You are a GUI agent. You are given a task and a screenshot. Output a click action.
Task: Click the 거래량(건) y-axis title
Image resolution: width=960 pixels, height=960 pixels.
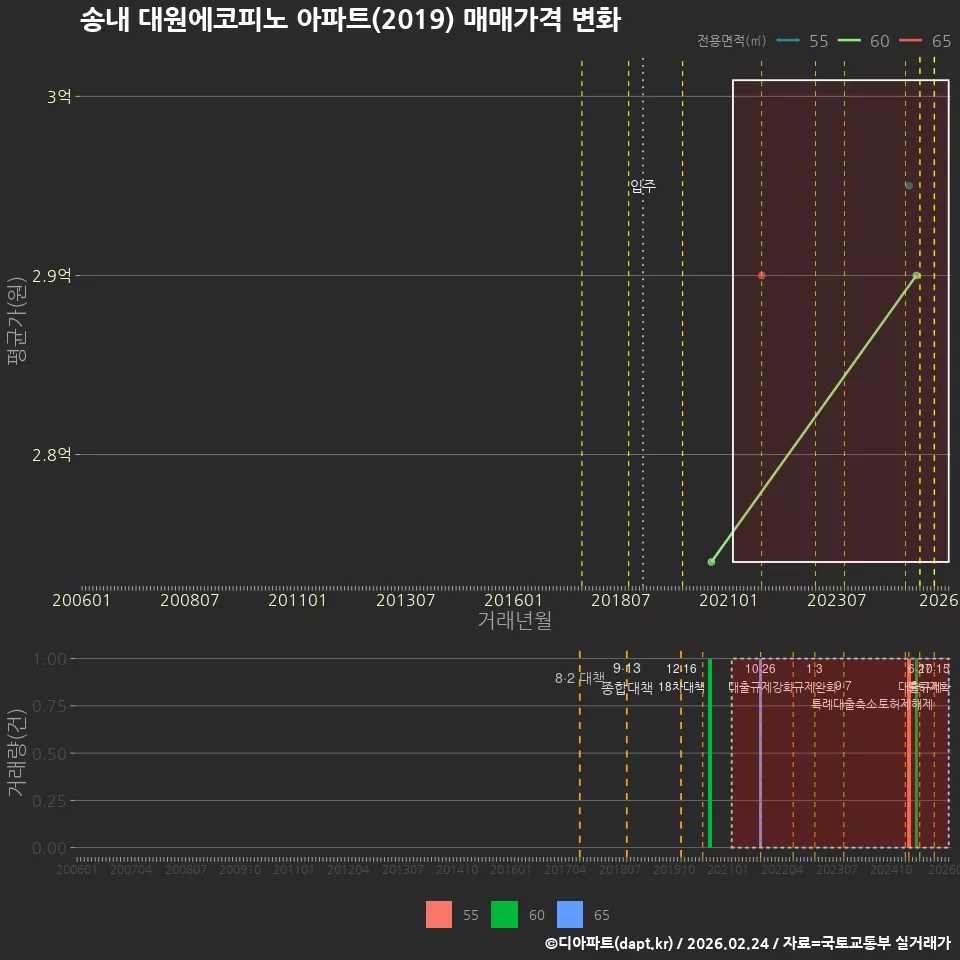(17, 753)
